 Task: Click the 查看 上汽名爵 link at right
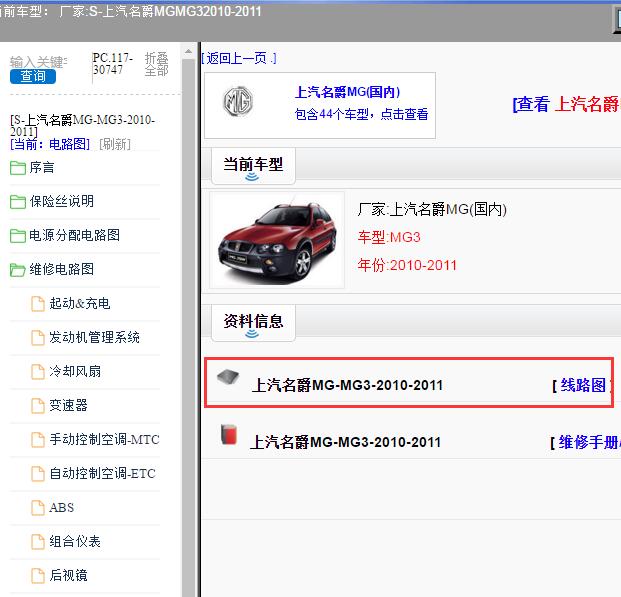click(566, 105)
